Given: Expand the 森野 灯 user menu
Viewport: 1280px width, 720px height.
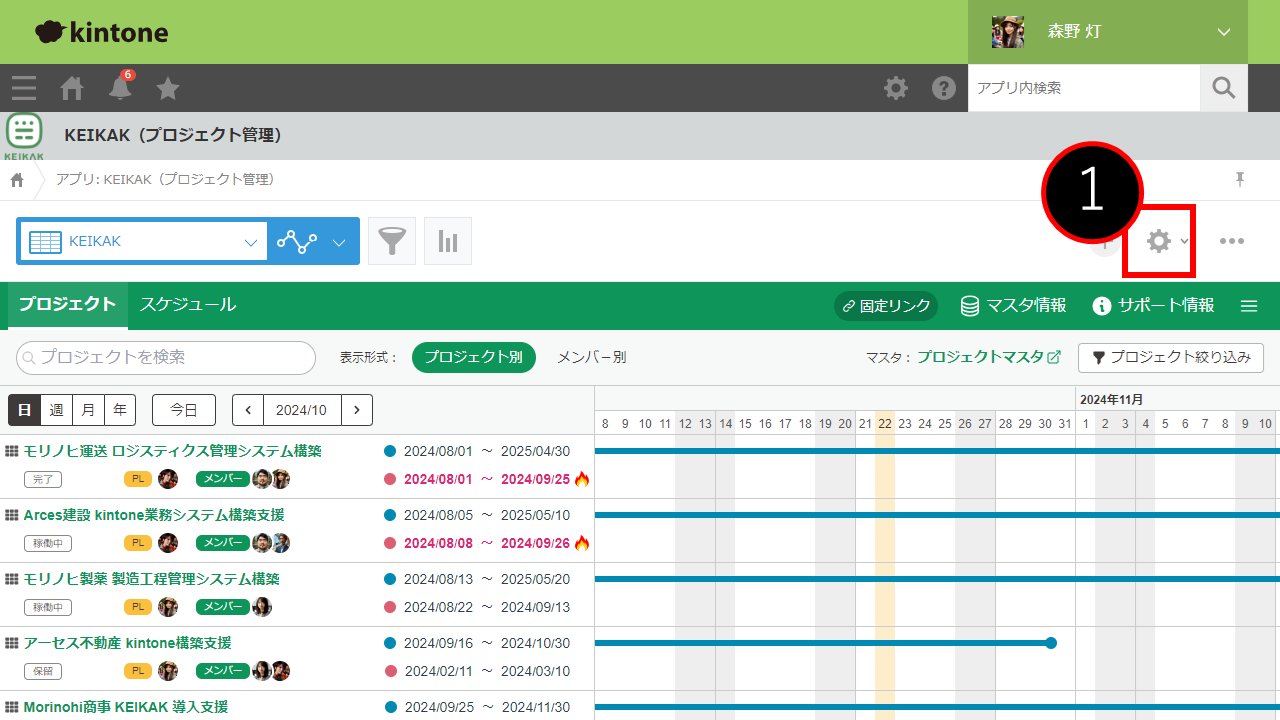Looking at the screenshot, I should pos(1224,32).
